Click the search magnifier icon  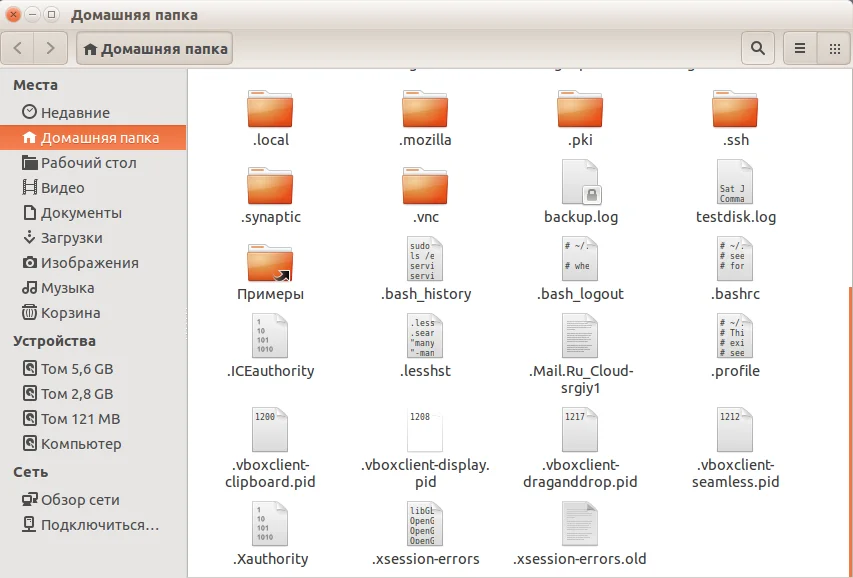pyautogui.click(x=758, y=48)
